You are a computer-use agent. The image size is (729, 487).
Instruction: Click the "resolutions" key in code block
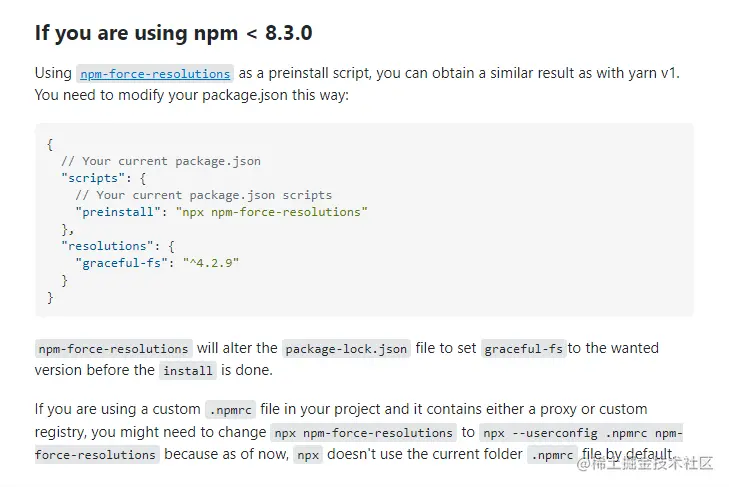click(x=103, y=246)
